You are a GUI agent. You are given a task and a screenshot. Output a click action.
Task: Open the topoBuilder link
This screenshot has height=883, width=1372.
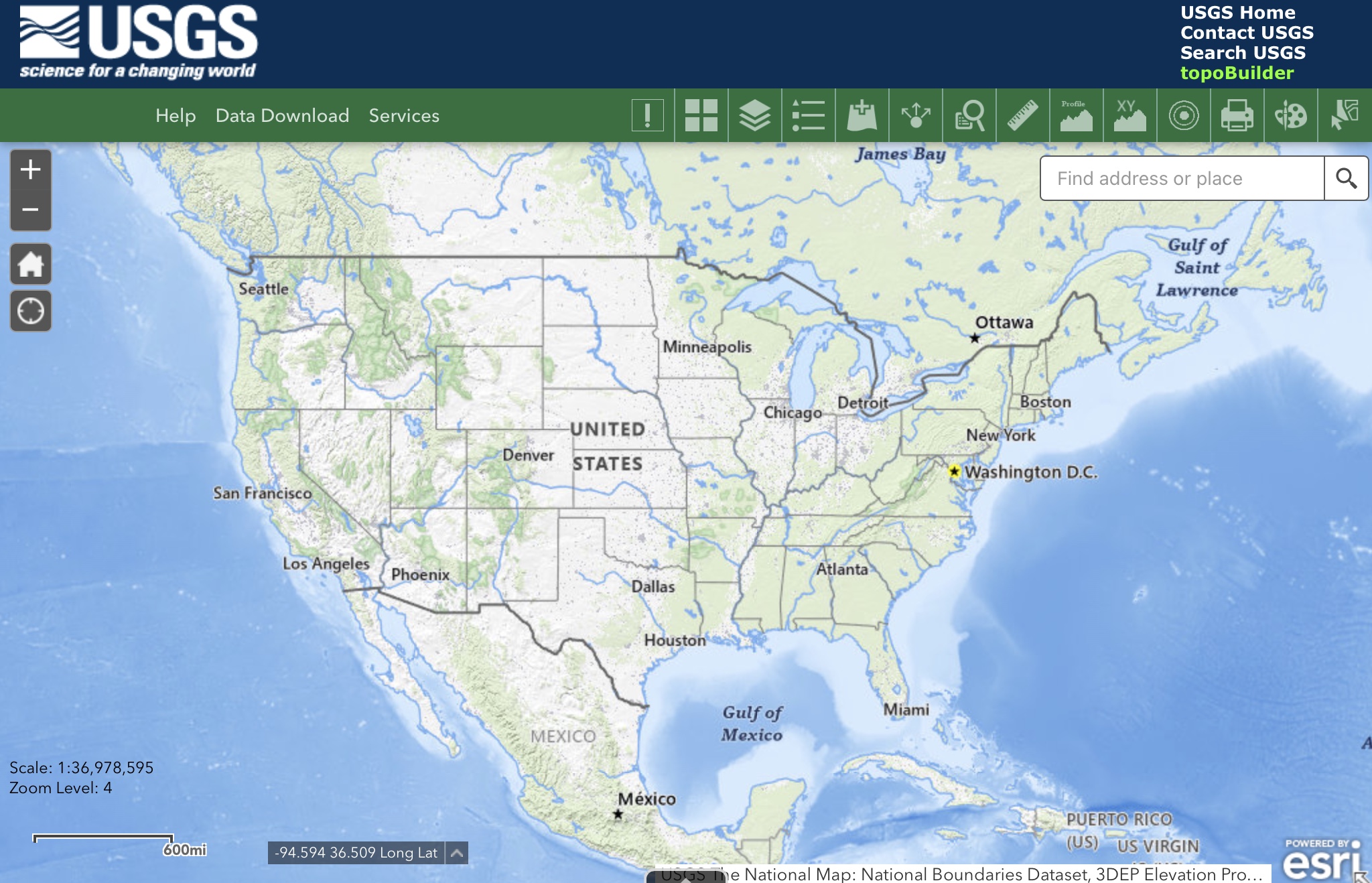[1237, 72]
